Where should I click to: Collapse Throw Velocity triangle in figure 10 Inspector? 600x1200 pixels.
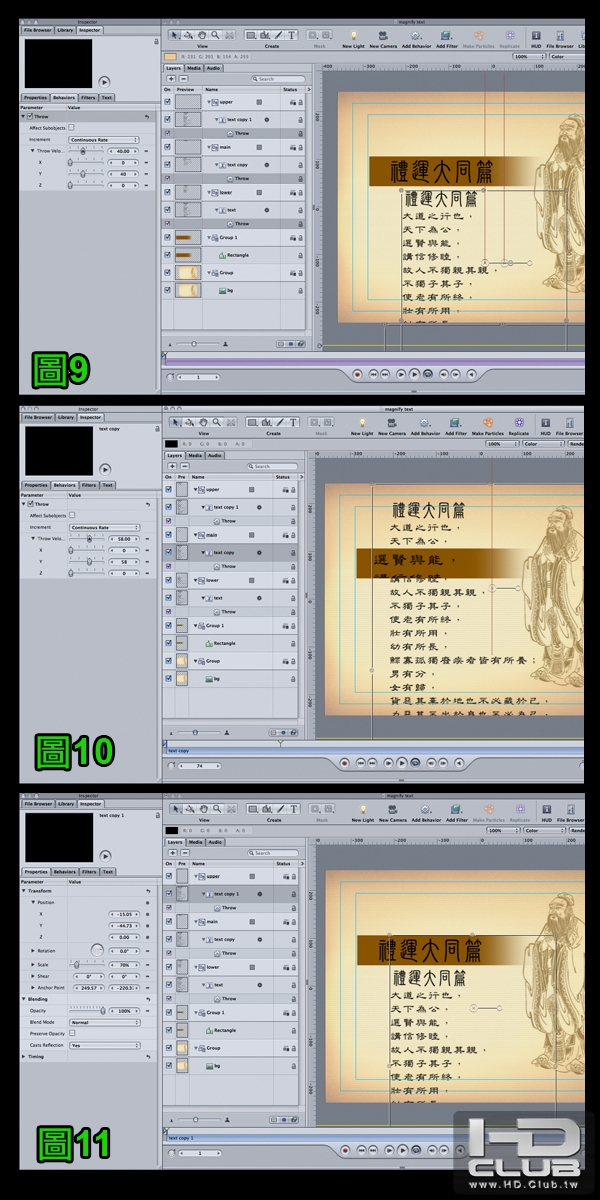(31, 538)
